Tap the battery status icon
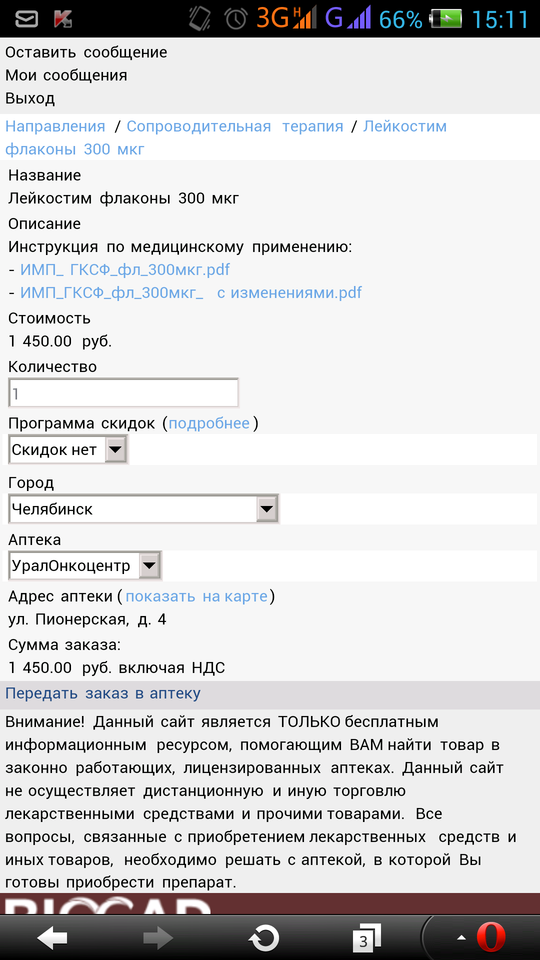 click(446, 19)
